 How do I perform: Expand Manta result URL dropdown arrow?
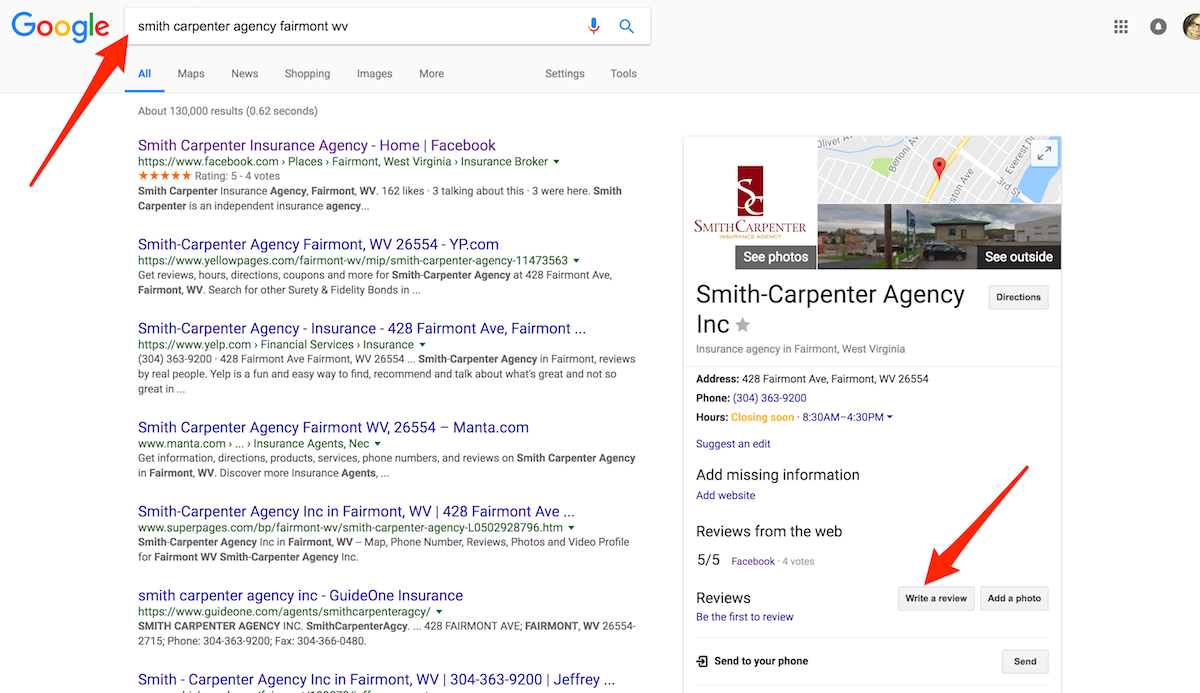(378, 444)
